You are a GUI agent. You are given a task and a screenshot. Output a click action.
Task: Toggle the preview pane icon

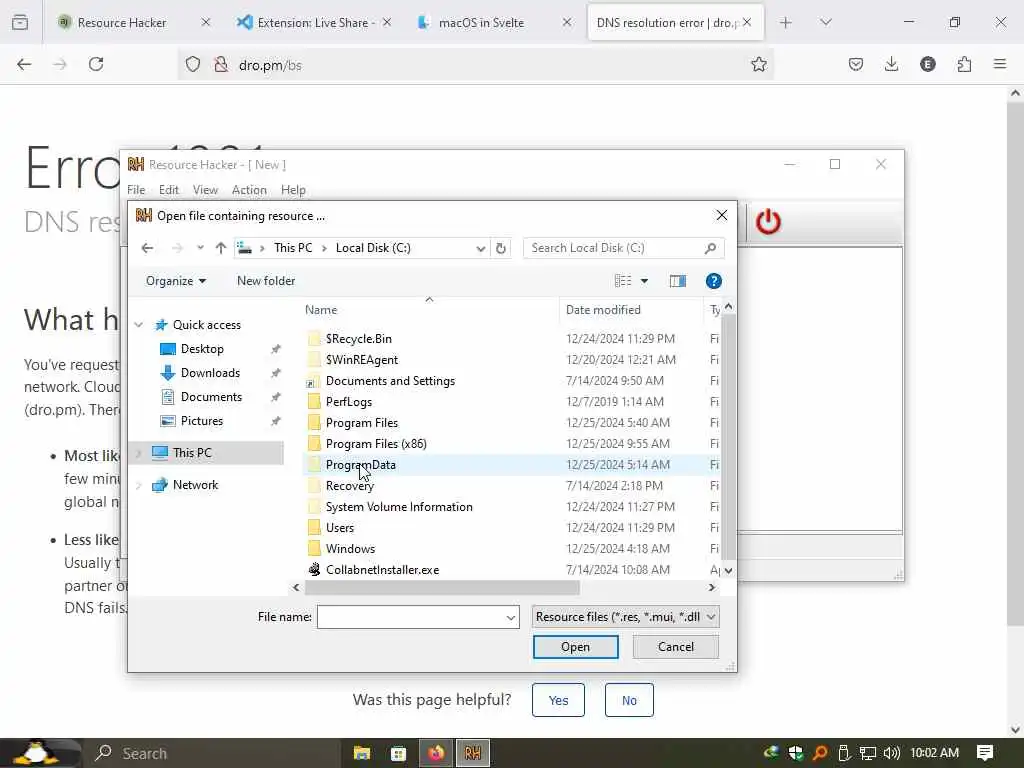[678, 281]
